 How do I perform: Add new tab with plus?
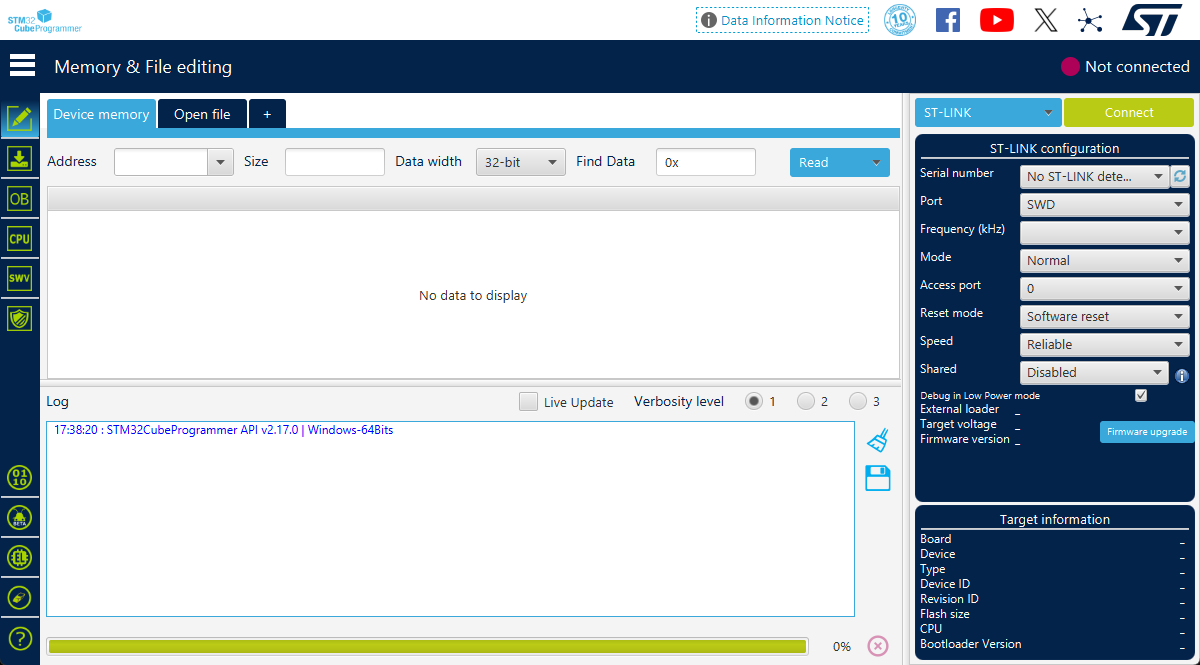(x=267, y=114)
